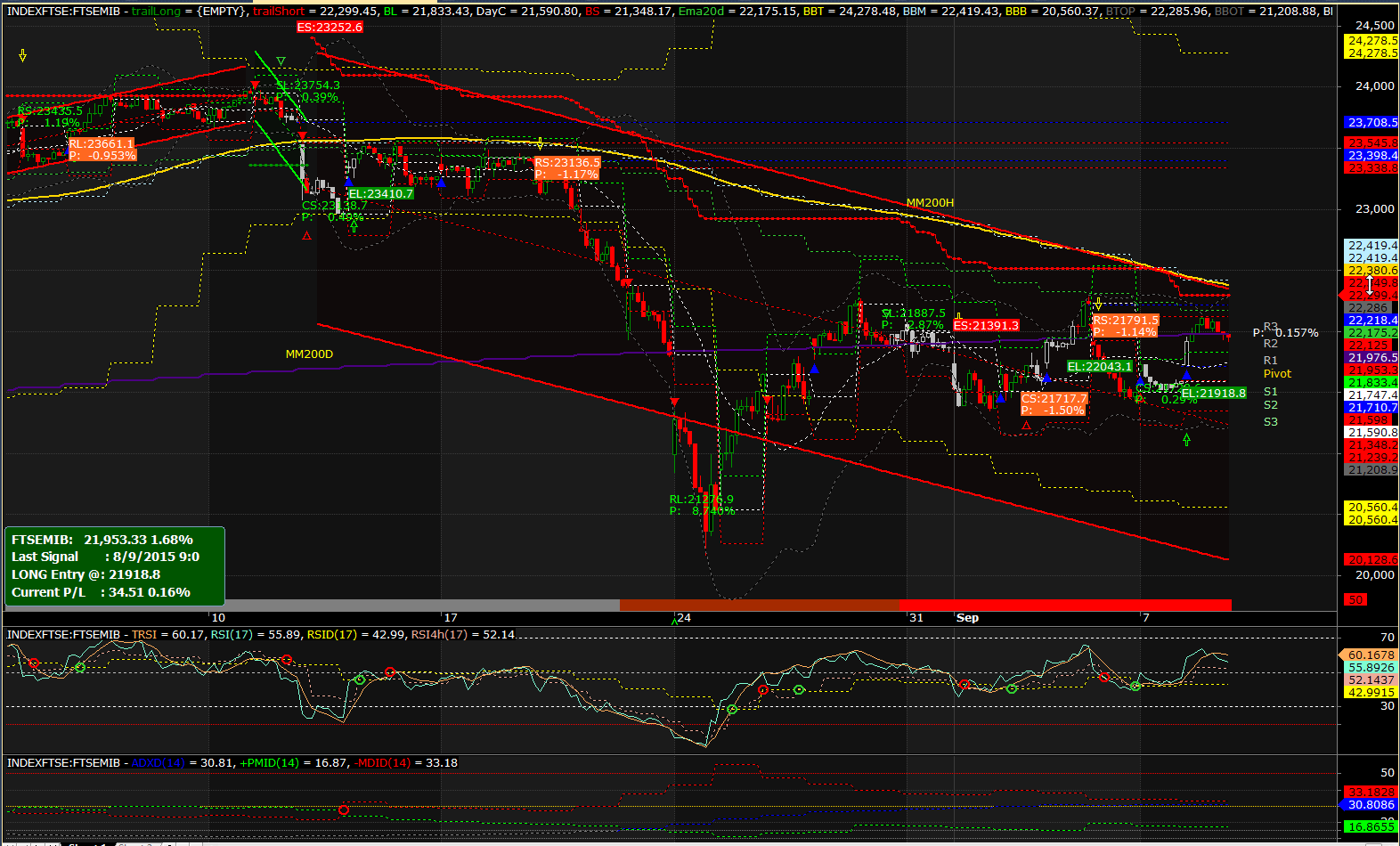Click the MM200H moving average label
This screenshot has height=846, width=1400.
coord(930,203)
